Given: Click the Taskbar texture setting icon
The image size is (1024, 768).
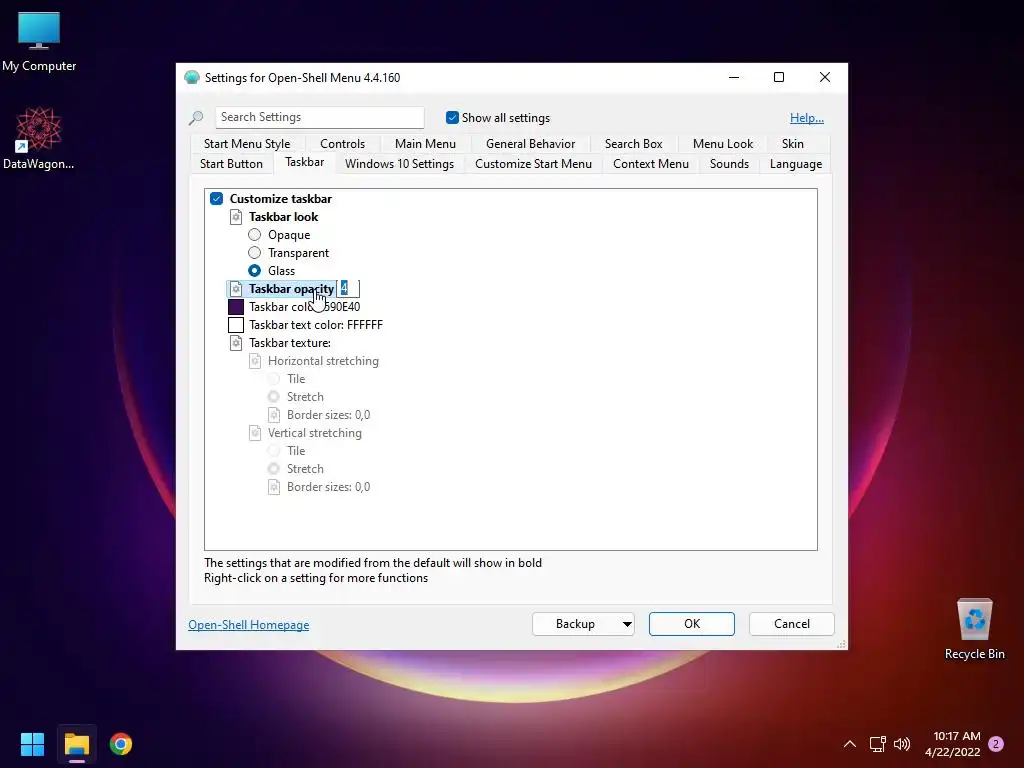Looking at the screenshot, I should point(236,343).
